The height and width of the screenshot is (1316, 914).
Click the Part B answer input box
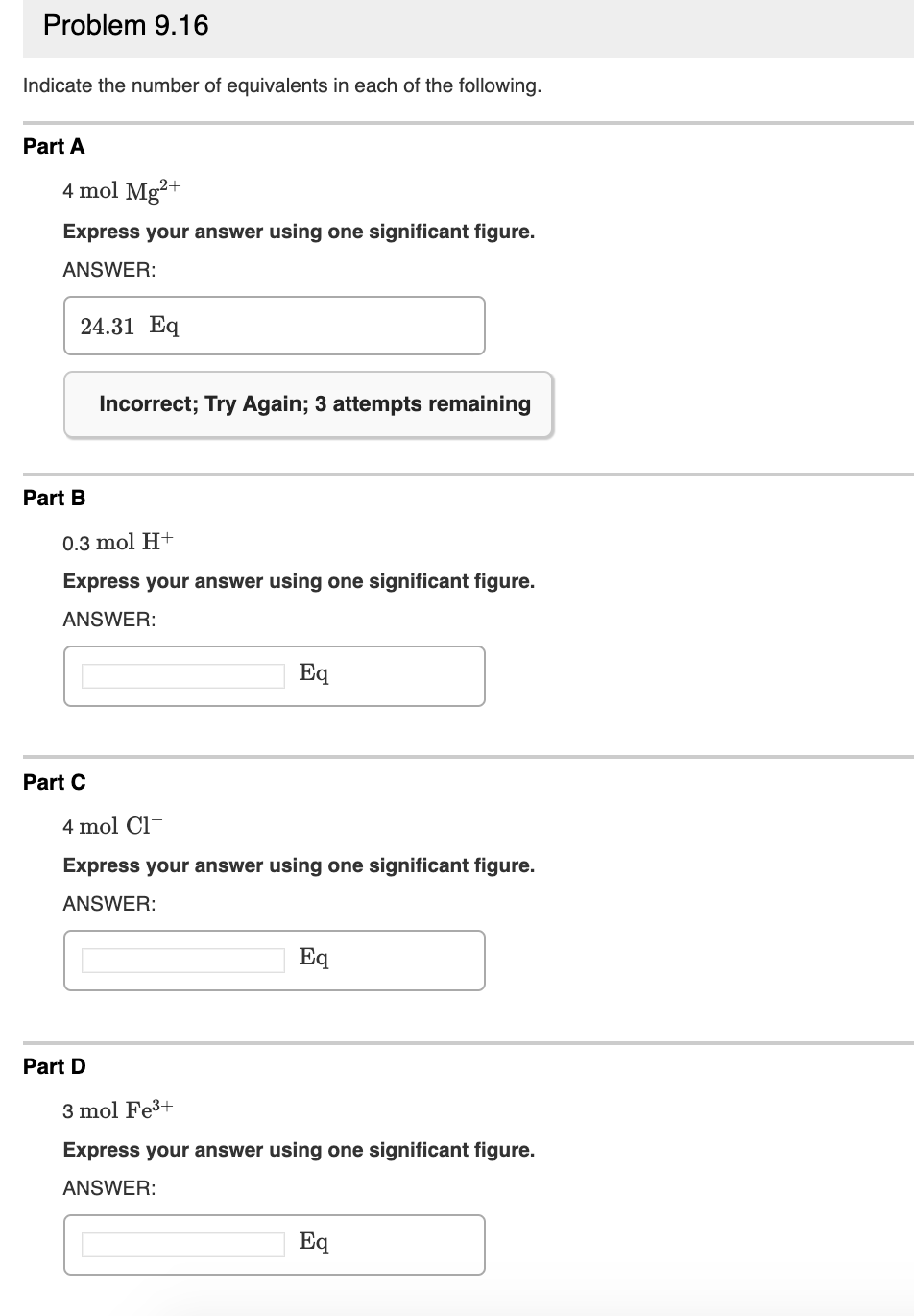tap(182, 676)
